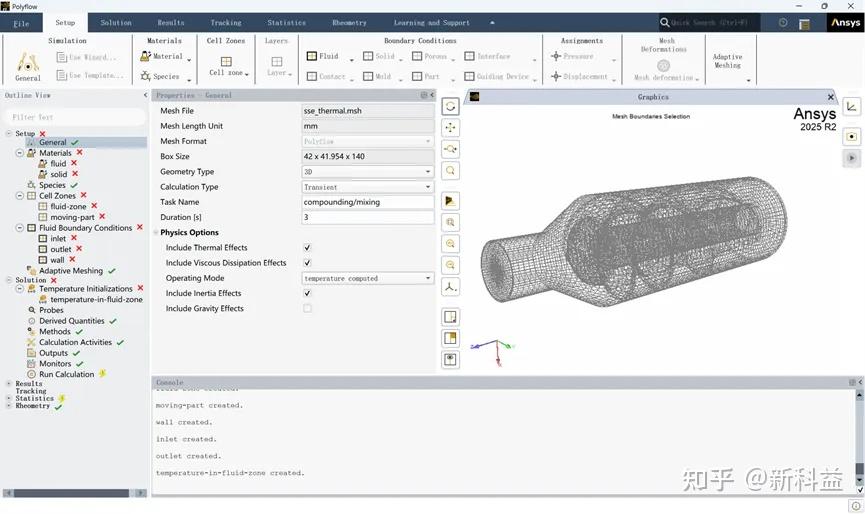Enable Include Gravity Effects checkbox
The height and width of the screenshot is (514, 865).
click(x=307, y=308)
